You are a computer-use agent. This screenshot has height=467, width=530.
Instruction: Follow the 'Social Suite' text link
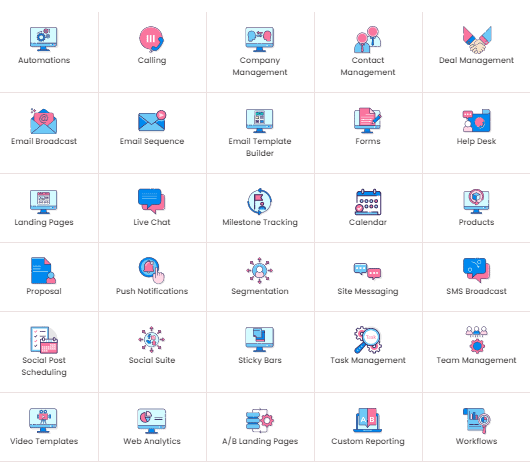pos(152,360)
